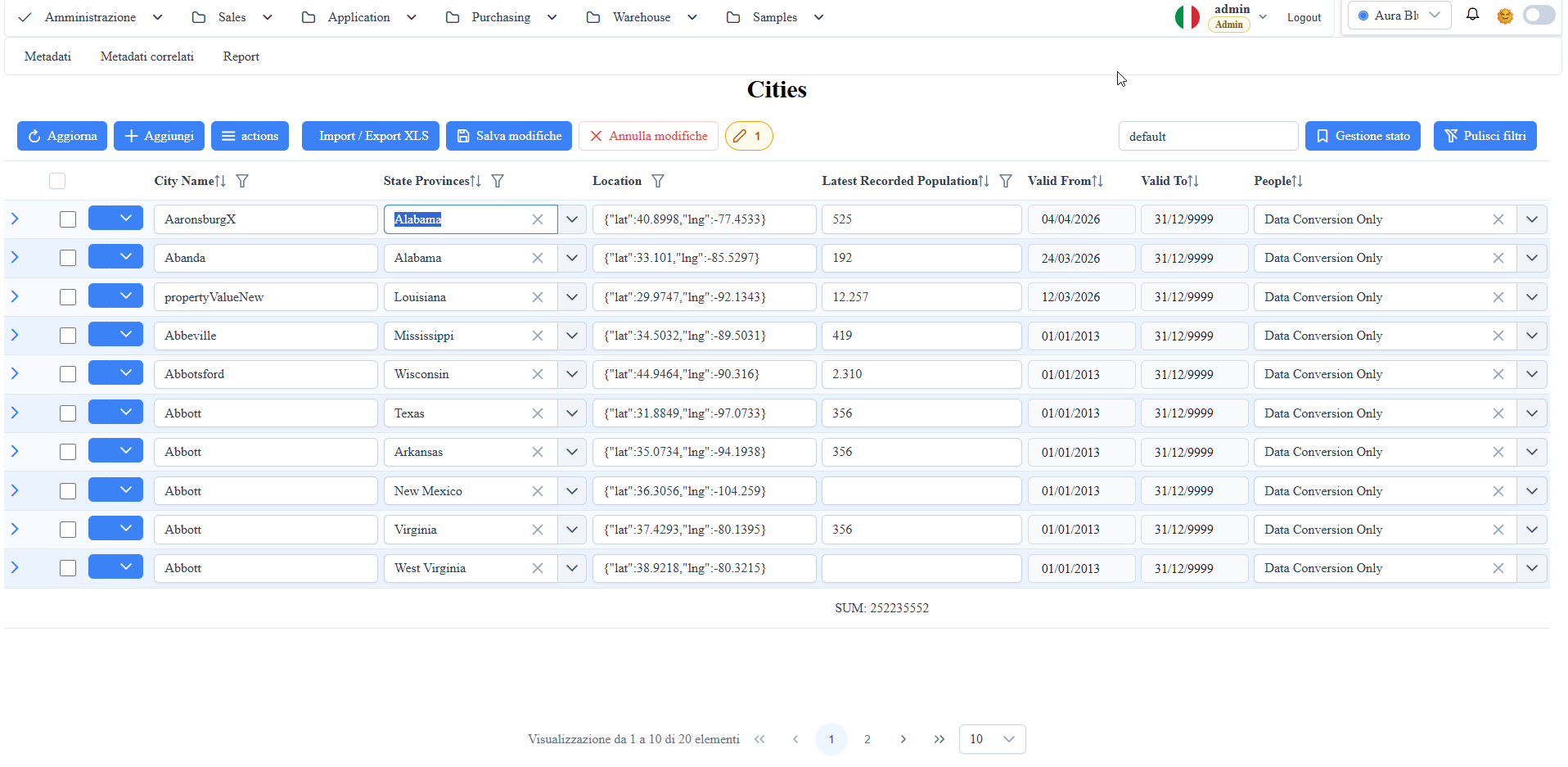Image resolution: width=1568 pixels, height=767 pixels.
Task: Open the Warehouse menu
Action: click(x=642, y=17)
